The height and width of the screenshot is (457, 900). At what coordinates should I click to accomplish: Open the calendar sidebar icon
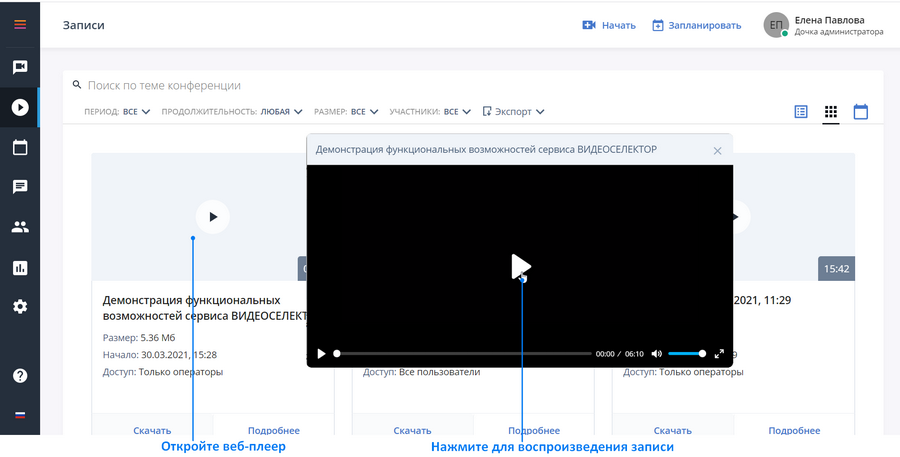pos(20,148)
